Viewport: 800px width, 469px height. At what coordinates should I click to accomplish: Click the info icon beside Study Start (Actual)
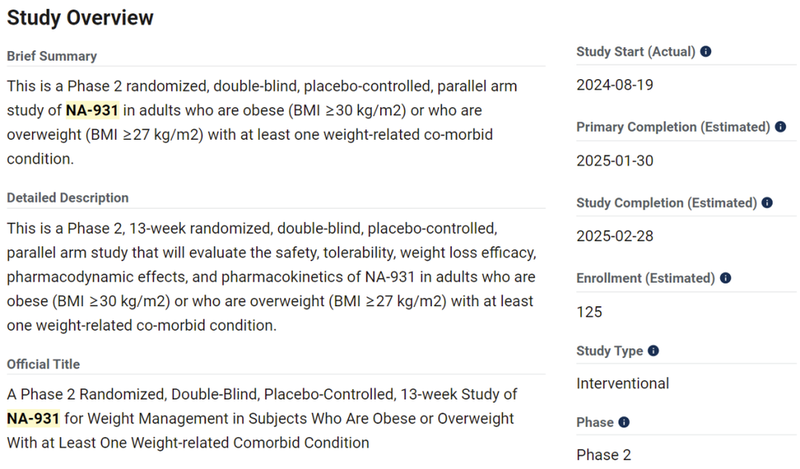pos(706,51)
